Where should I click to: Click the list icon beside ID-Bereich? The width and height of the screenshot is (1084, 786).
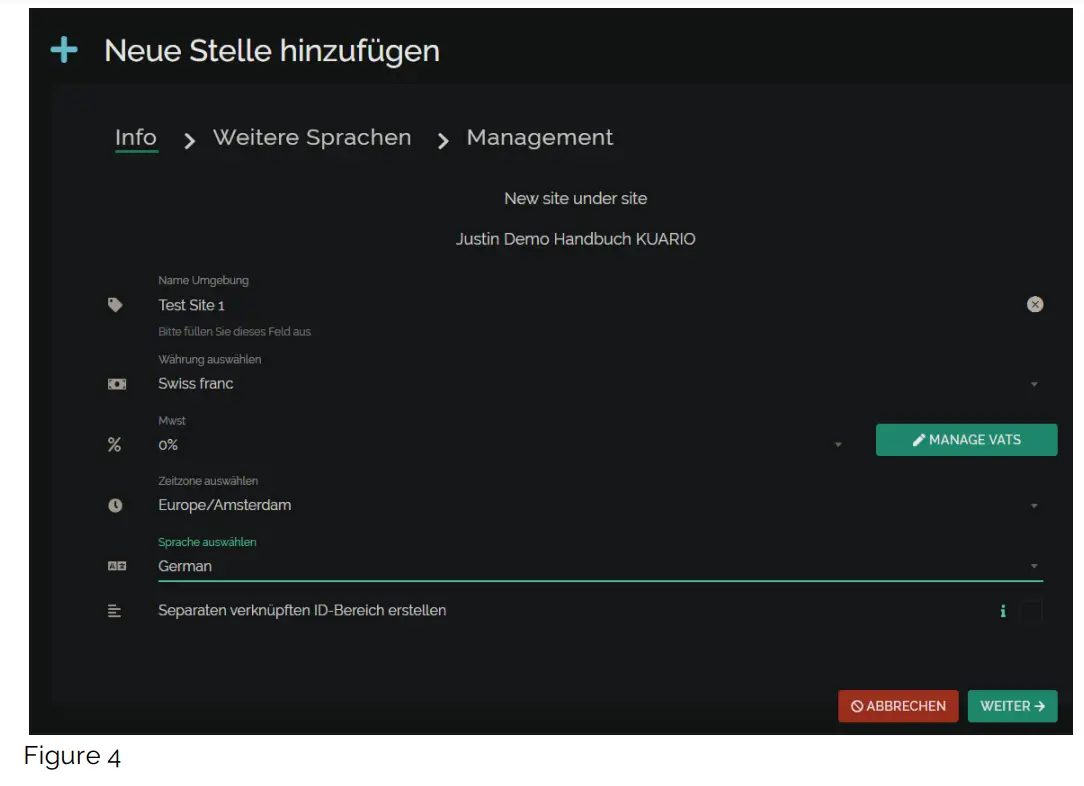115,610
